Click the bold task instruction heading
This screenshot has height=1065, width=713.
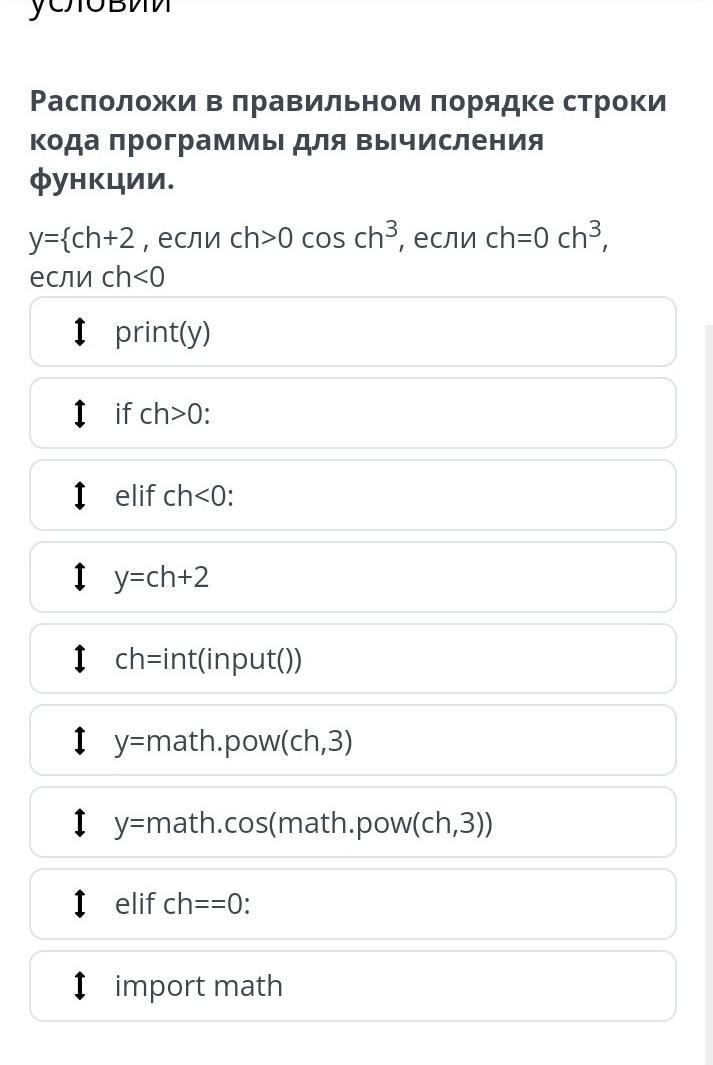tap(347, 140)
